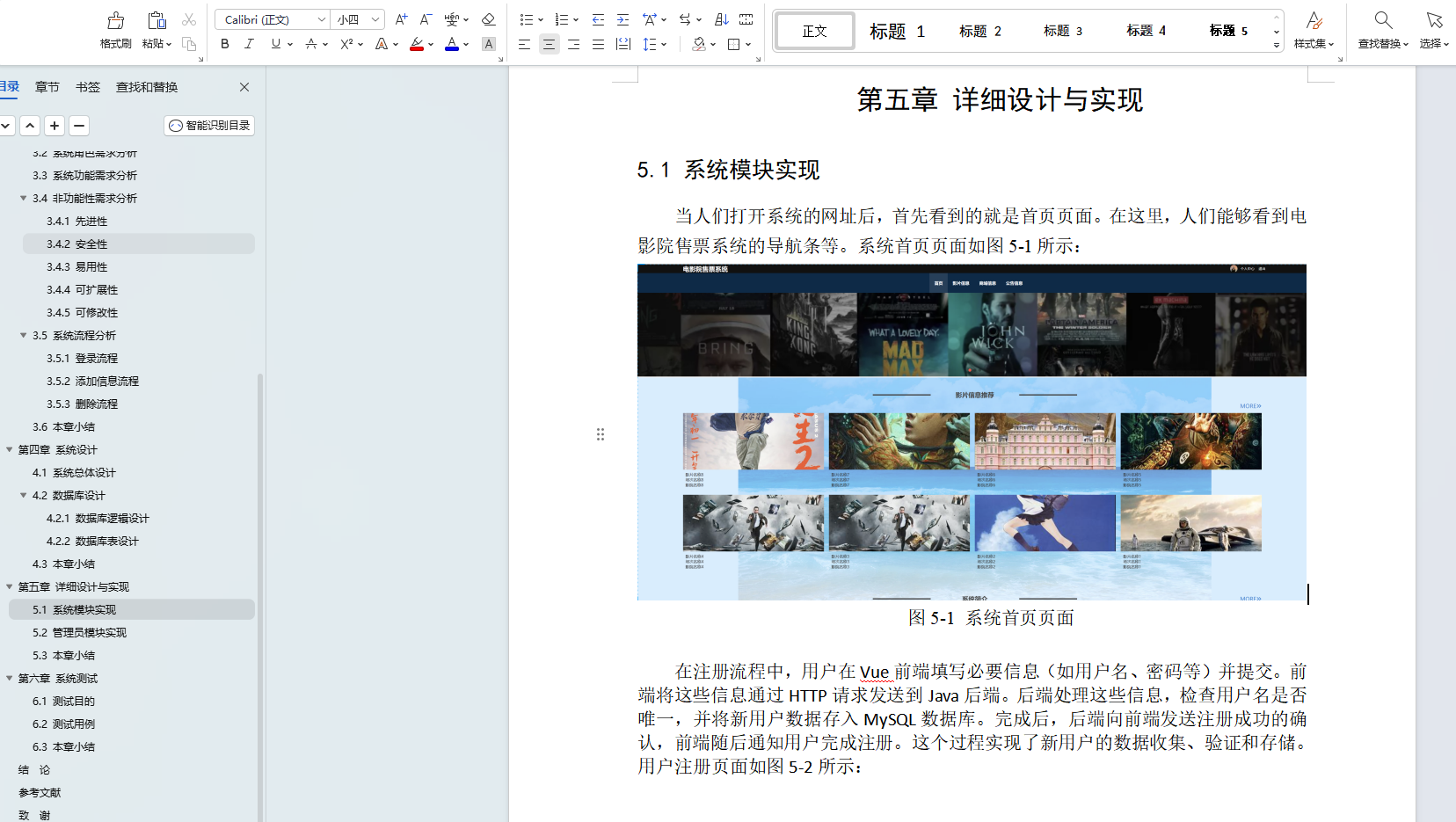1456x822 pixels.
Task: Open highlight color dropdown arrow
Action: [x=431, y=44]
